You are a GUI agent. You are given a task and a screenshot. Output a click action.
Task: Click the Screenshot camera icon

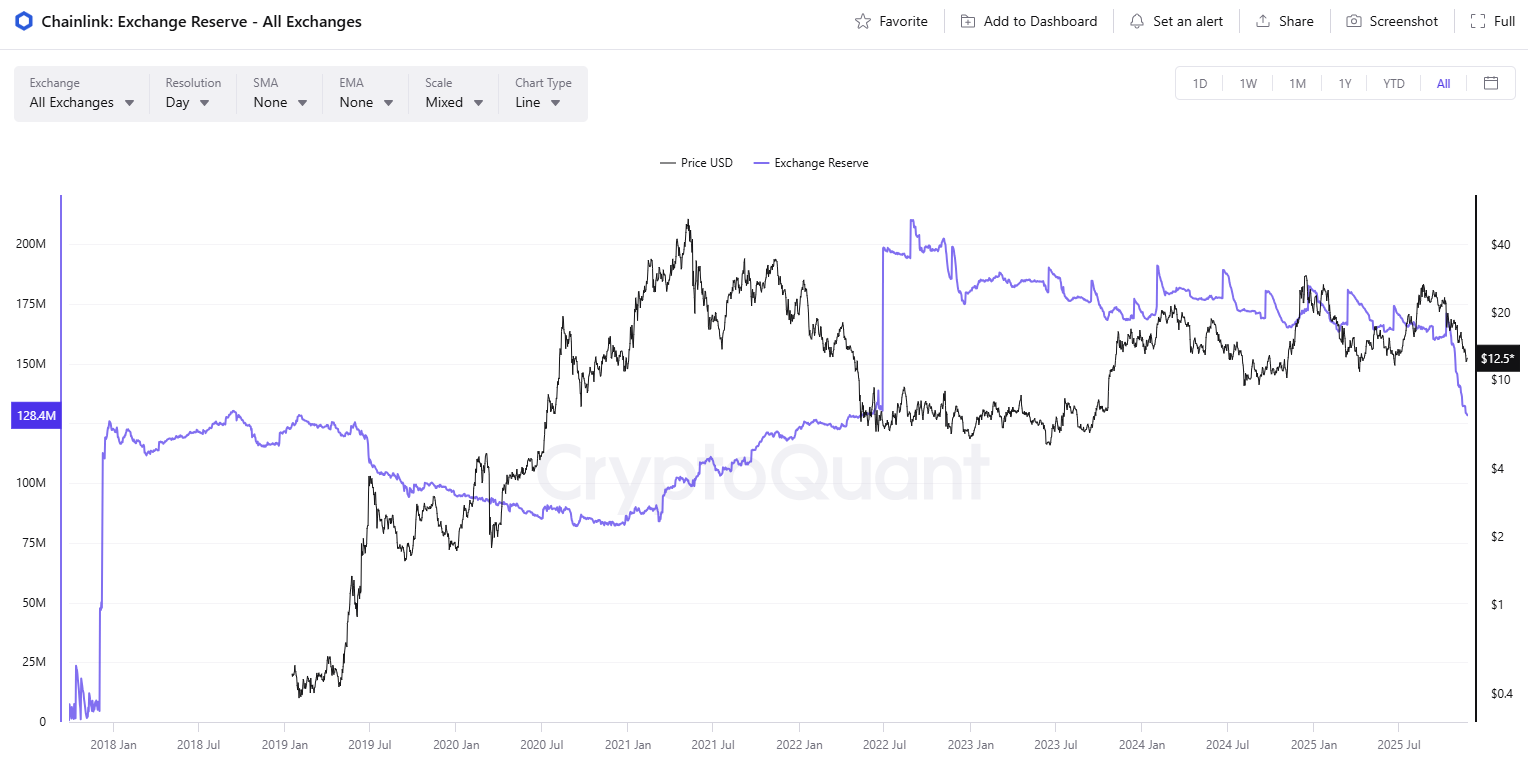[x=1354, y=20]
